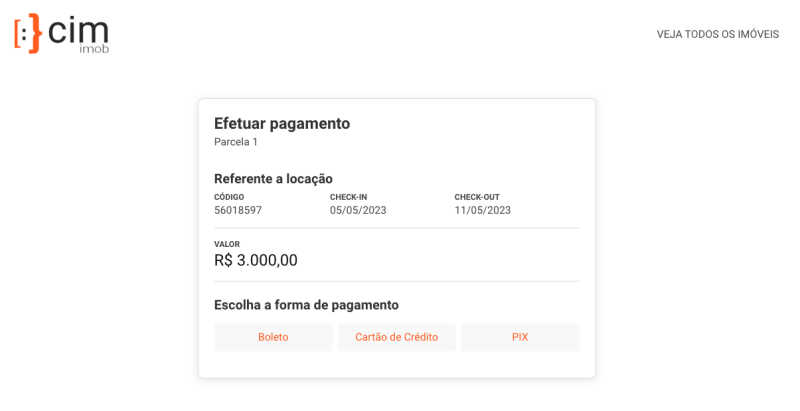Choose Boleto as payment method
This screenshot has height=411, width=800.
click(273, 337)
